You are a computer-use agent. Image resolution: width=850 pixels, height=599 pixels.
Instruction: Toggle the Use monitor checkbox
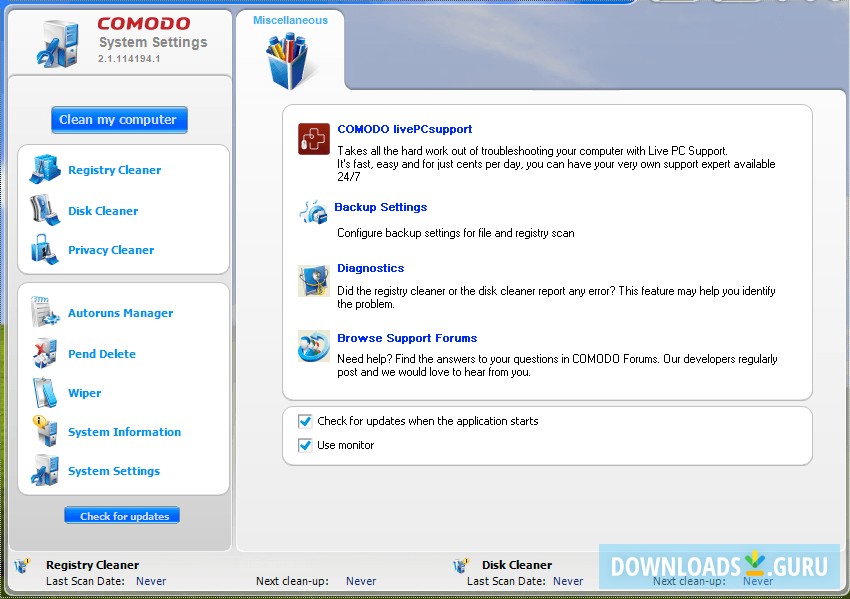305,445
